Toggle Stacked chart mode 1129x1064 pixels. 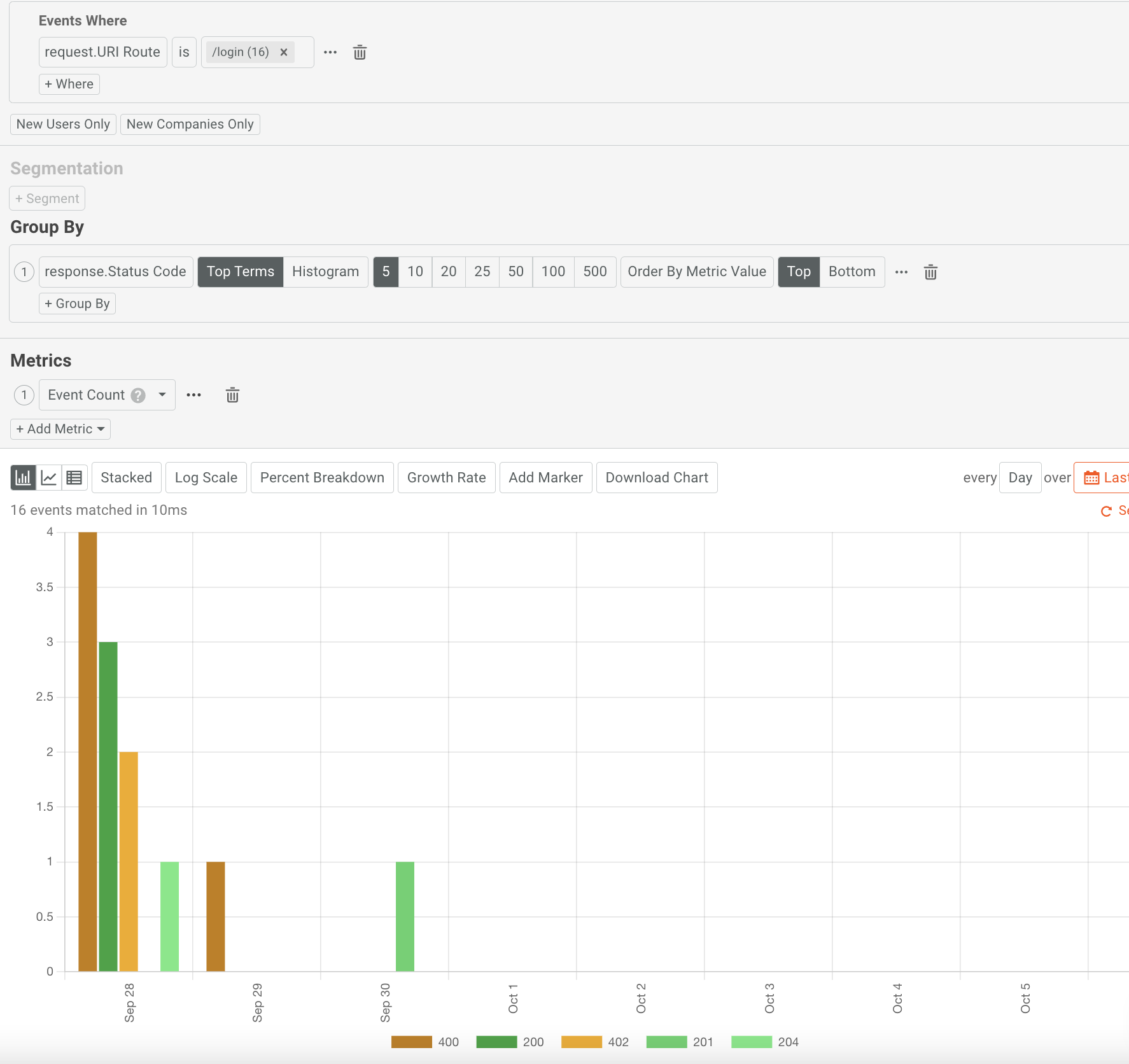coord(126,477)
